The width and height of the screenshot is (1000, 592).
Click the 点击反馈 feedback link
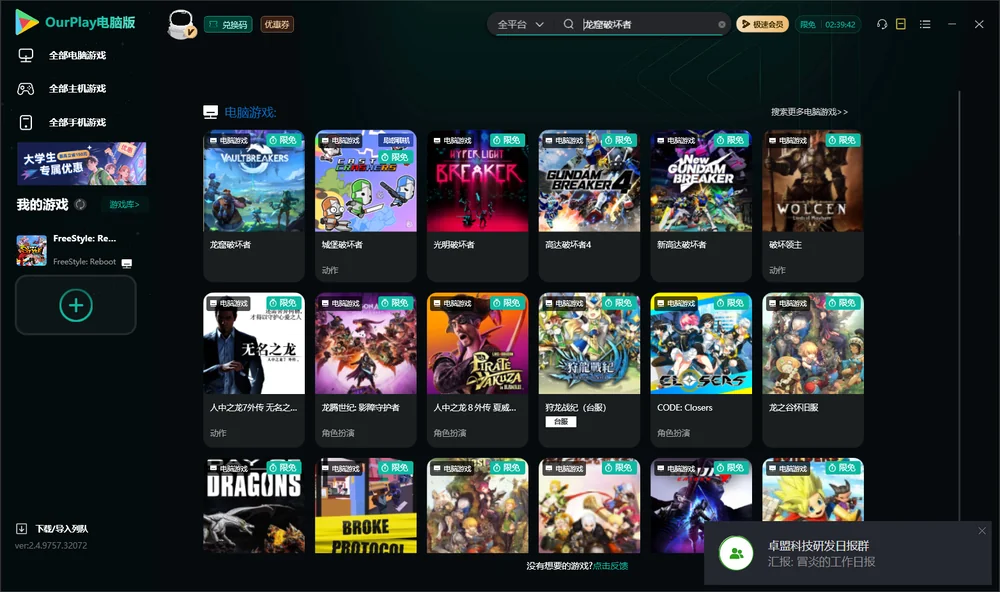click(x=610, y=566)
